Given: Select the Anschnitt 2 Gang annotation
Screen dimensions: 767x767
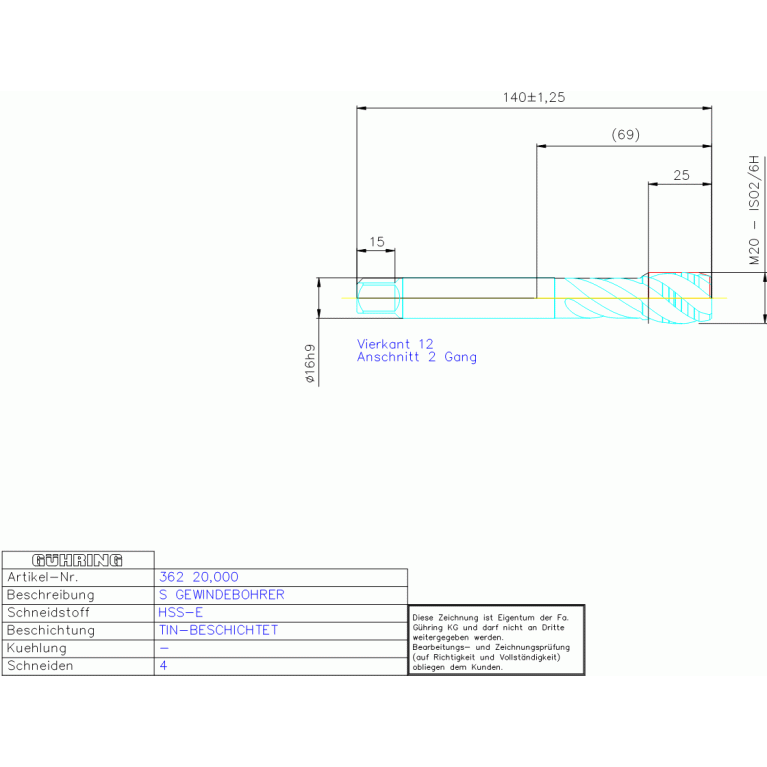Looking at the screenshot, I should [417, 357].
